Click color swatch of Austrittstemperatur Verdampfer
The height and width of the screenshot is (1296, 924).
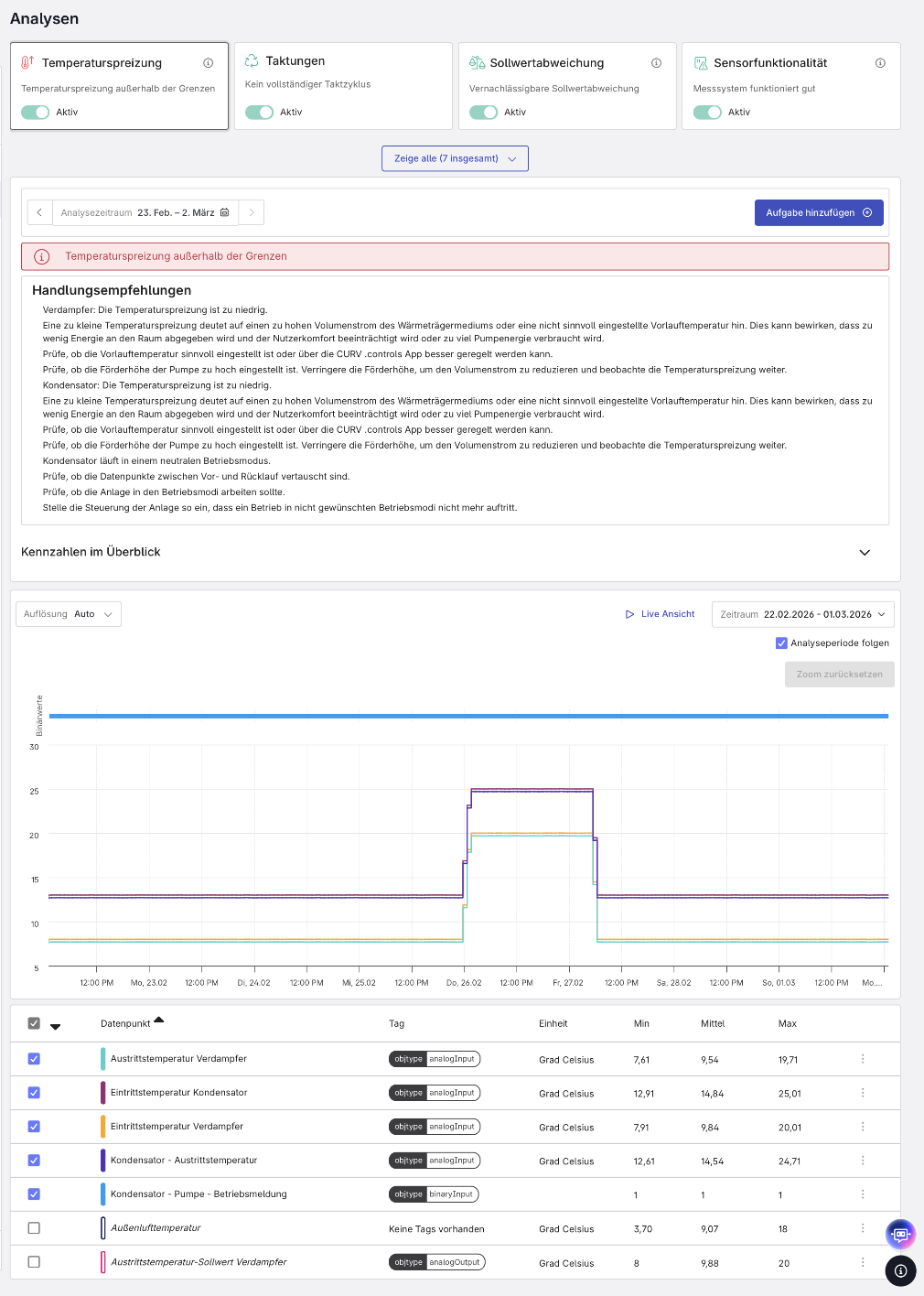(x=103, y=1059)
